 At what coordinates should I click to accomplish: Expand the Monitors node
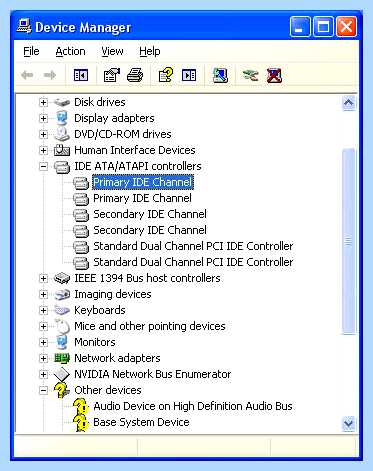point(43,342)
